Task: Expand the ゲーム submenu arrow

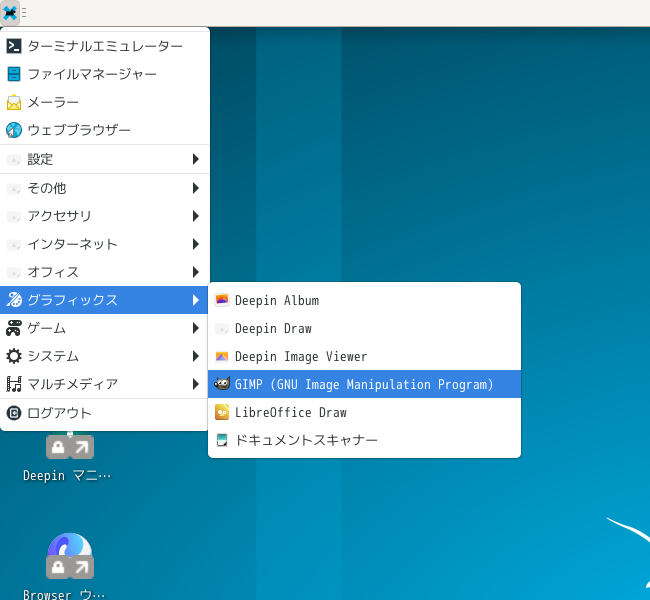Action: [196, 328]
